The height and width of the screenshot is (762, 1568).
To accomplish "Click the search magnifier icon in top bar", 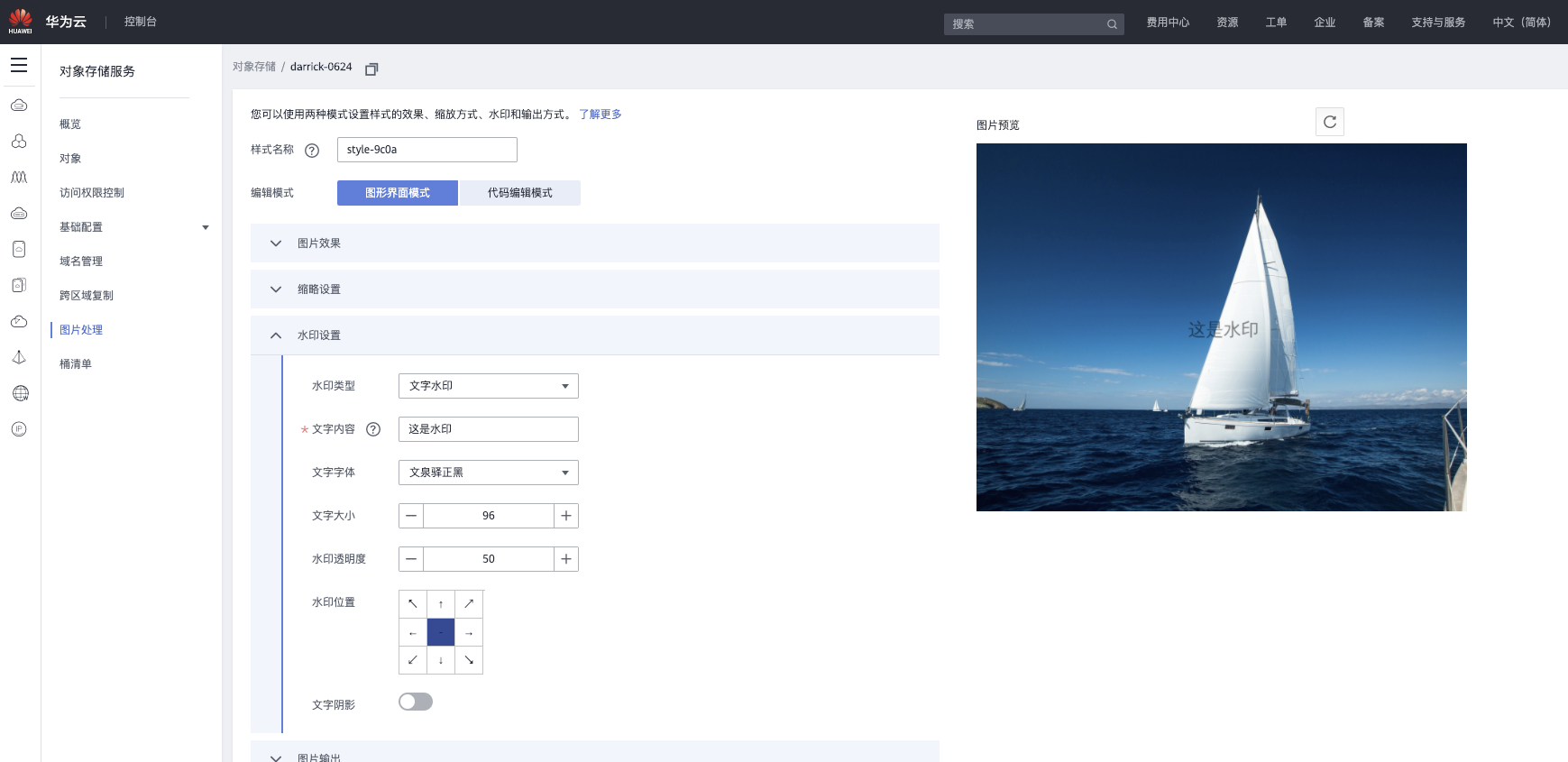I will pos(1112,24).
